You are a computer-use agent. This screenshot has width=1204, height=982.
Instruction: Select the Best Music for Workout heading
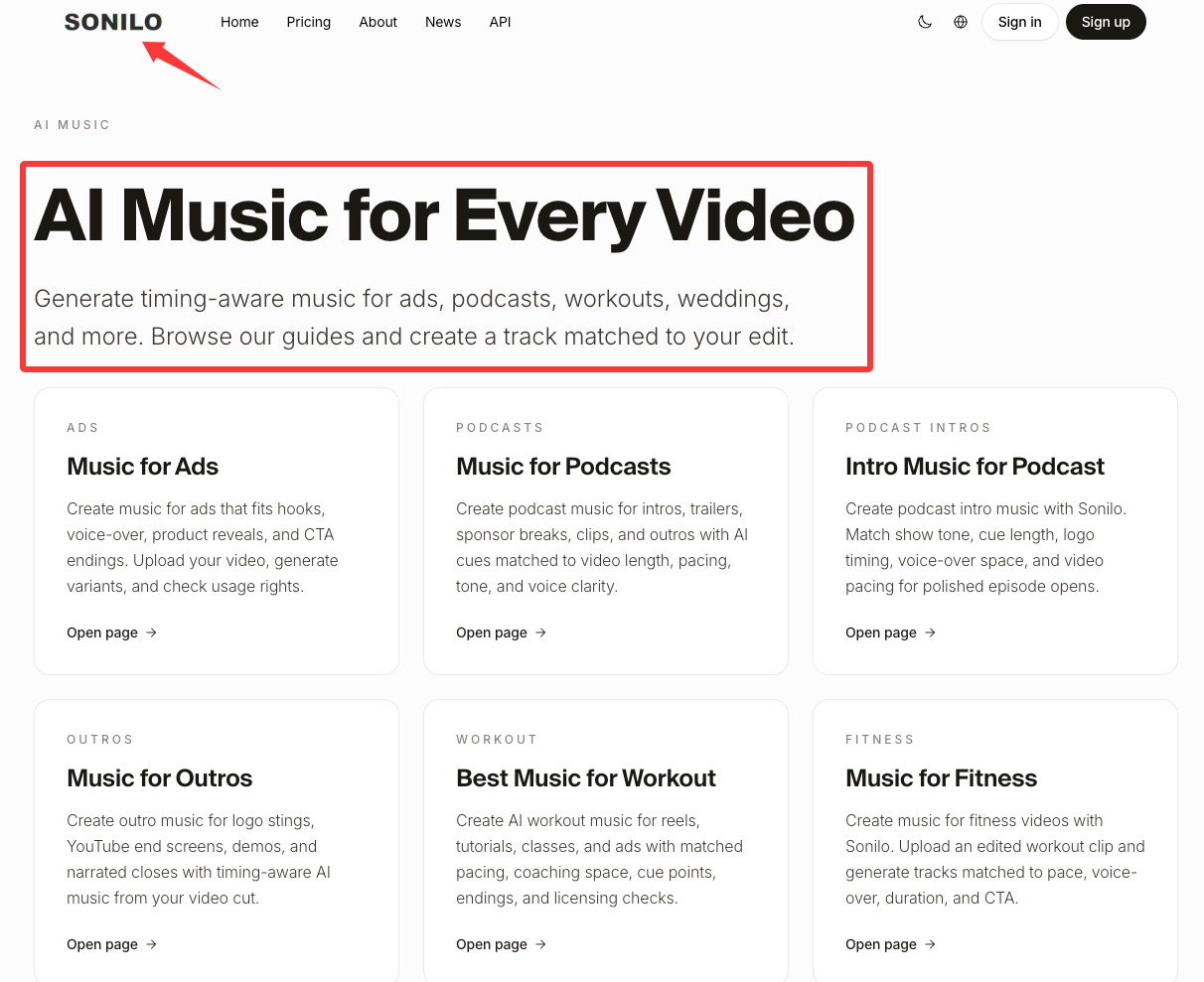[586, 778]
